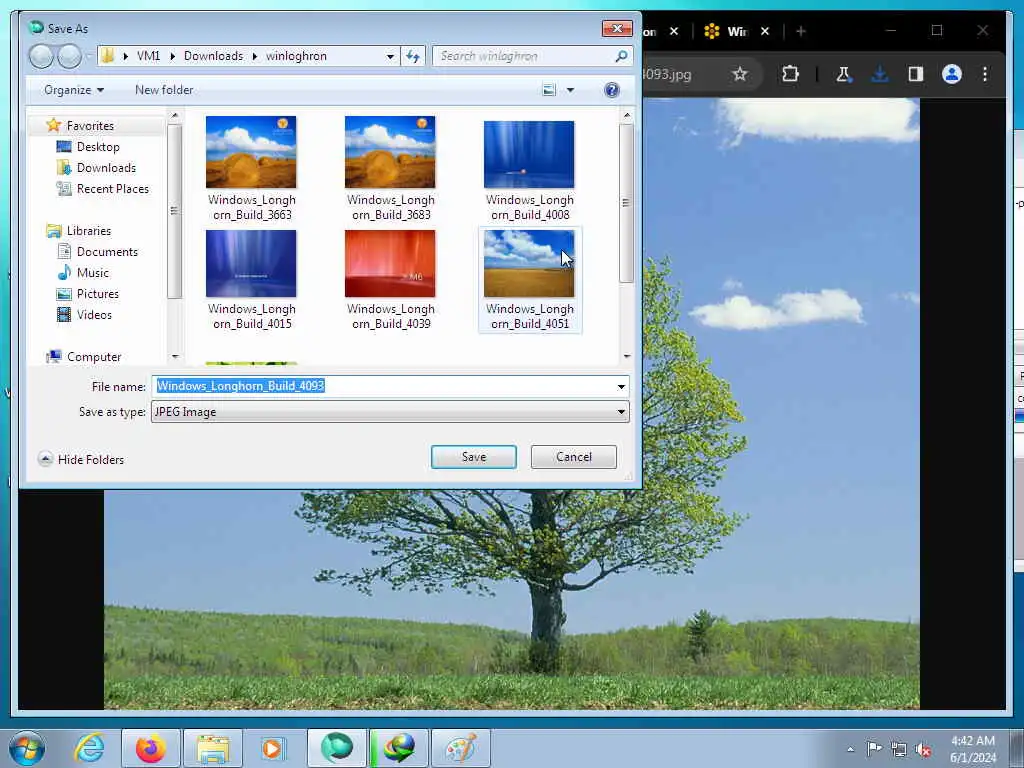Select Documents library
This screenshot has height=768, width=1024.
click(107, 251)
